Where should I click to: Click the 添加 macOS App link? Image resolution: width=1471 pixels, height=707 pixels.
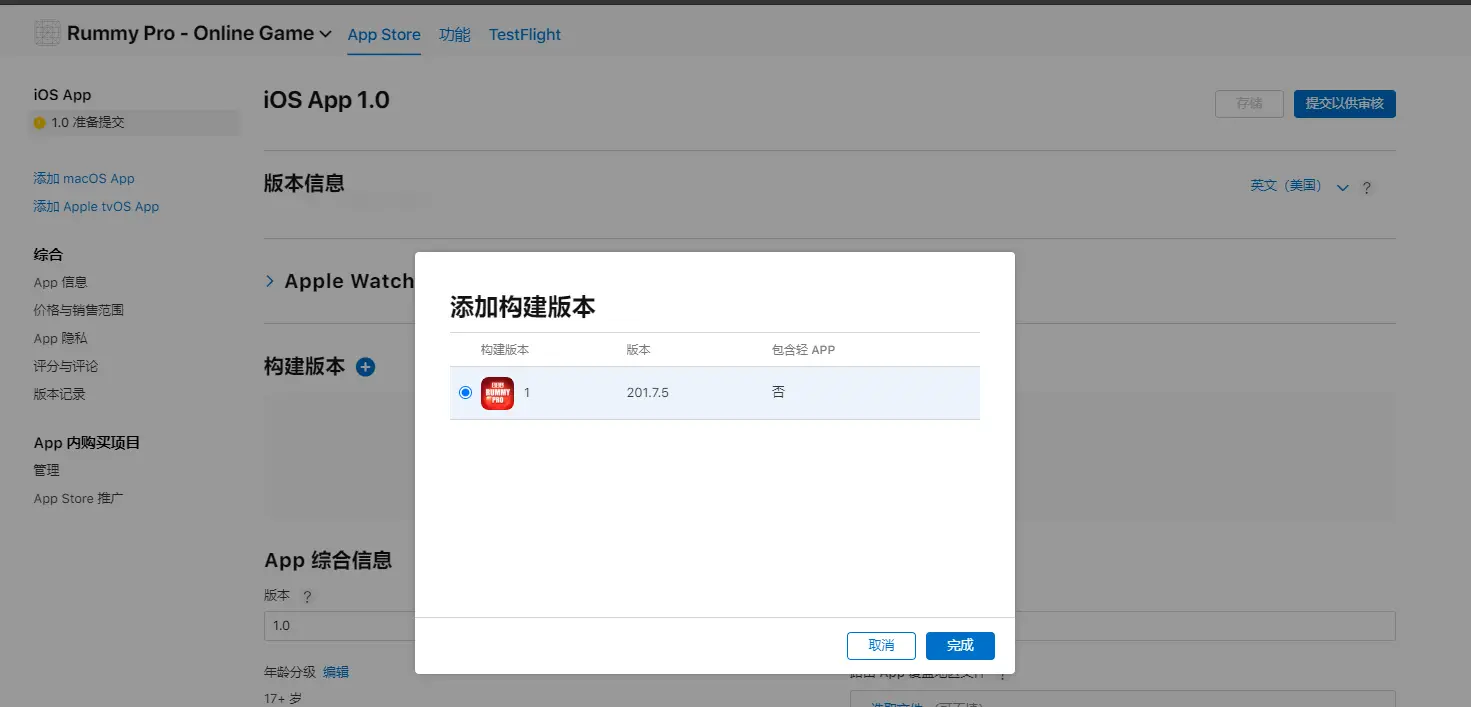pyautogui.click(x=84, y=178)
